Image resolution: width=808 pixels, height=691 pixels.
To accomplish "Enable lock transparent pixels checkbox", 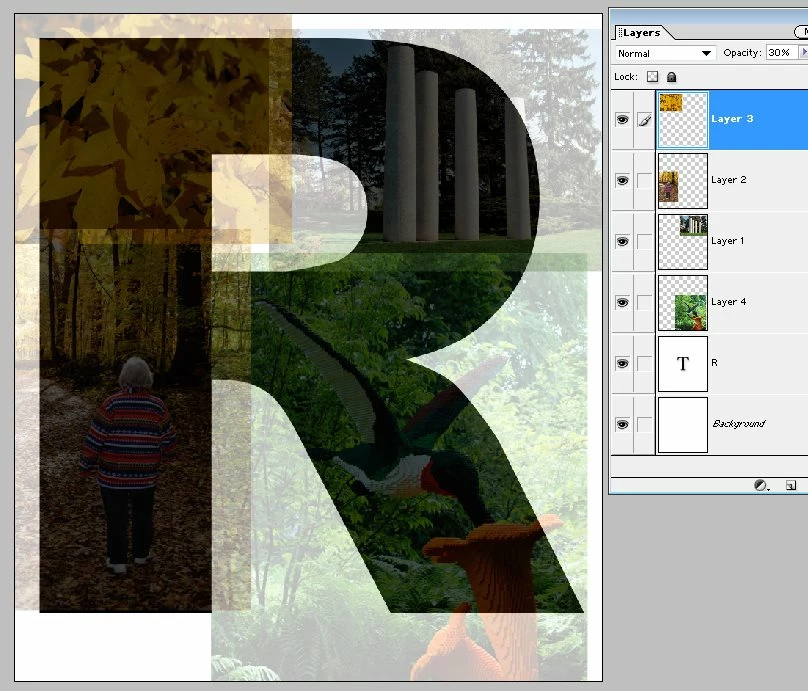I will tap(652, 77).
